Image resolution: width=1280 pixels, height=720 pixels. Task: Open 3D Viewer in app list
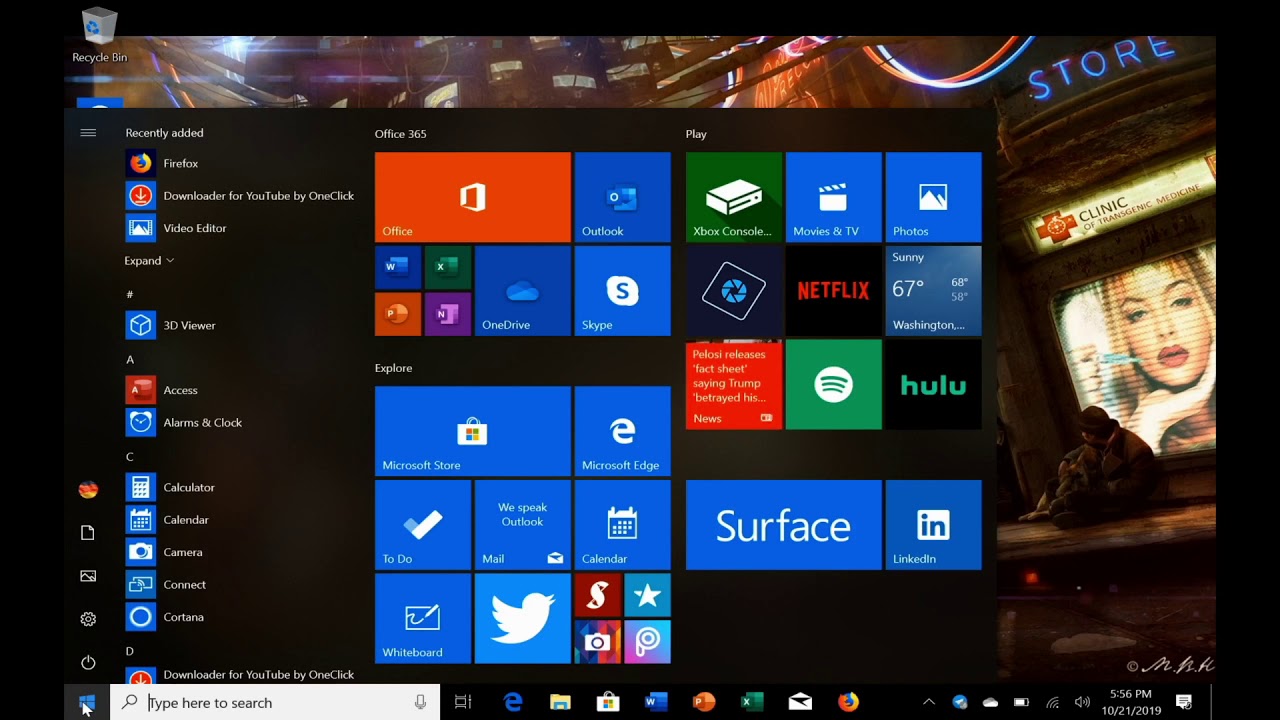[x=240, y=325]
